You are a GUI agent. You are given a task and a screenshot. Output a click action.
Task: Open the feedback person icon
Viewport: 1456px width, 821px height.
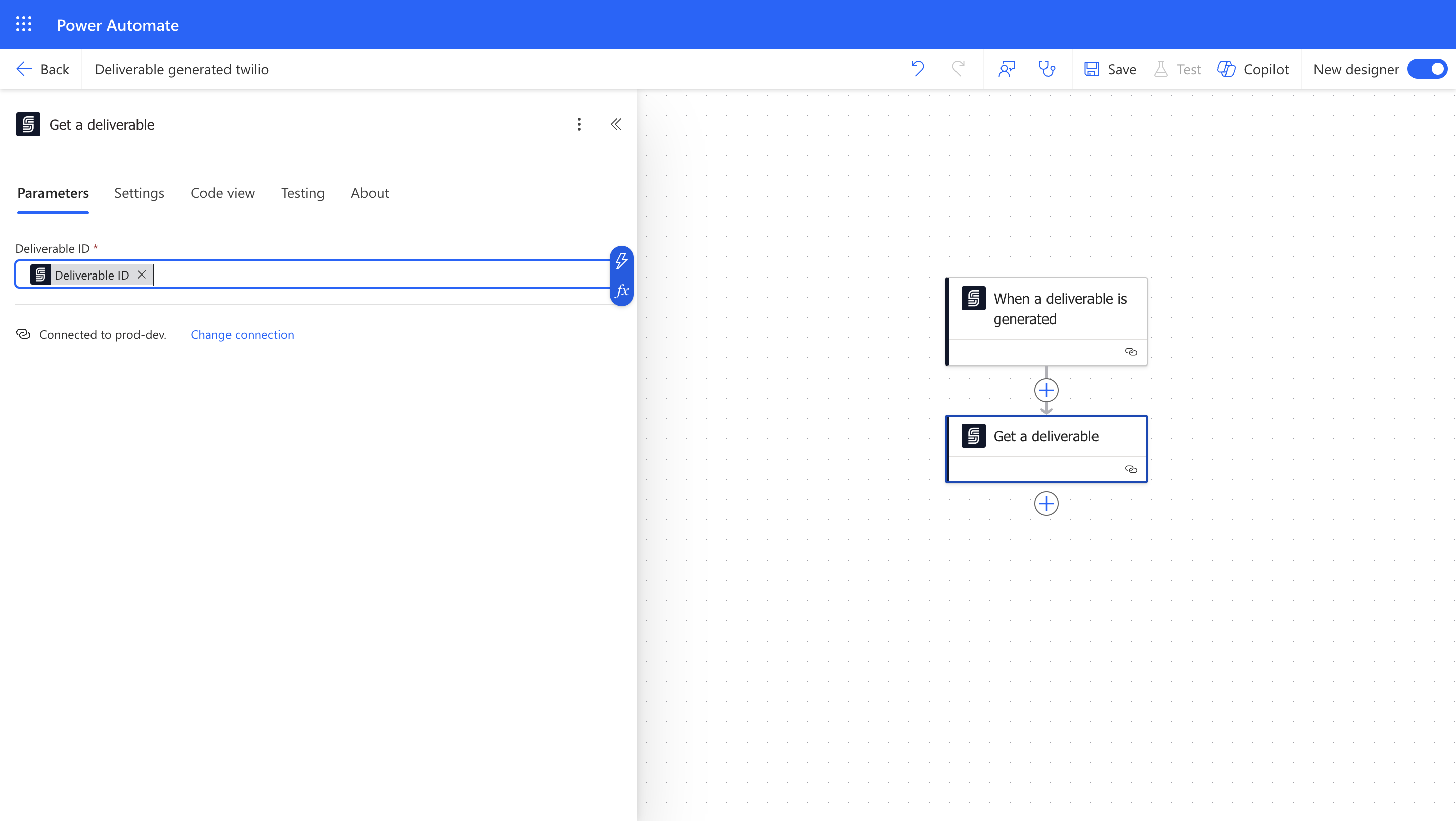click(x=1007, y=69)
